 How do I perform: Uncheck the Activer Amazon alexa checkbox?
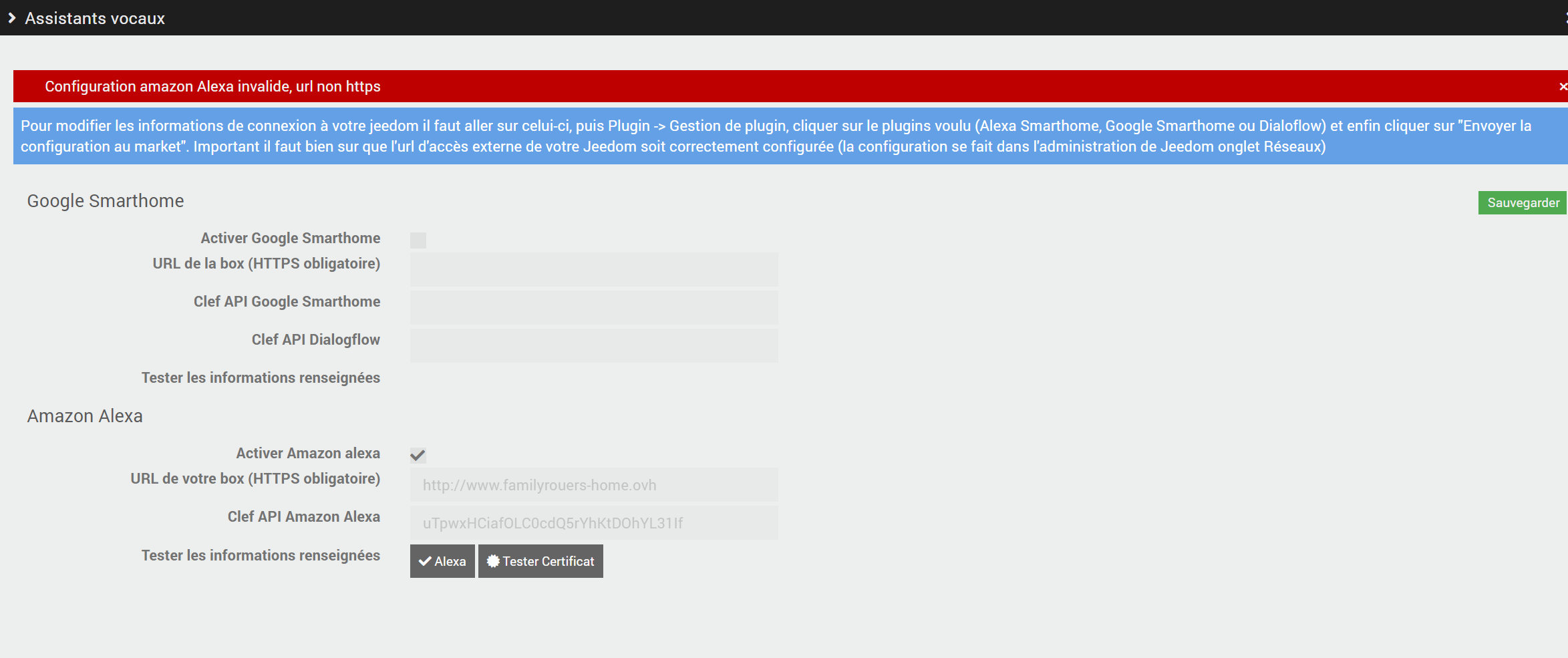[x=418, y=456]
